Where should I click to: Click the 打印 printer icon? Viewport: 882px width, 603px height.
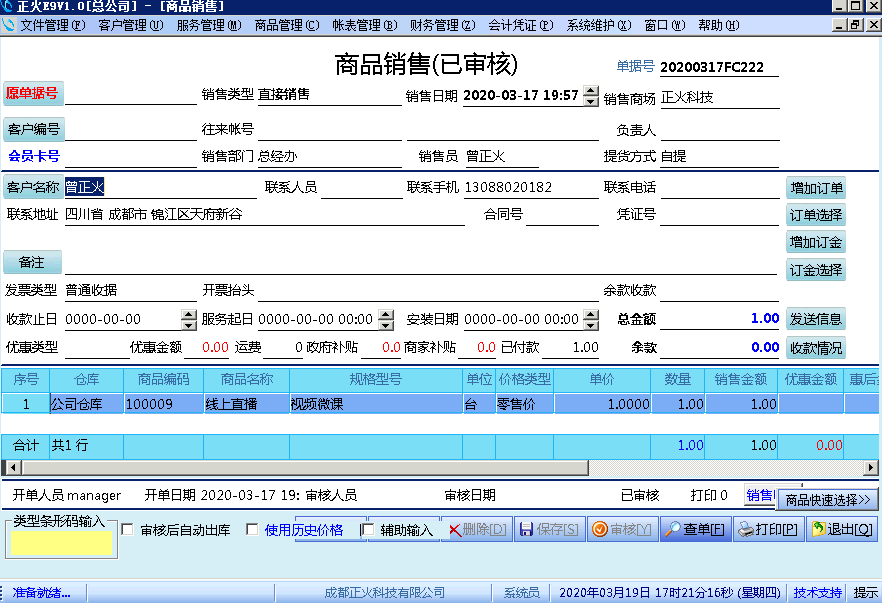pos(747,529)
